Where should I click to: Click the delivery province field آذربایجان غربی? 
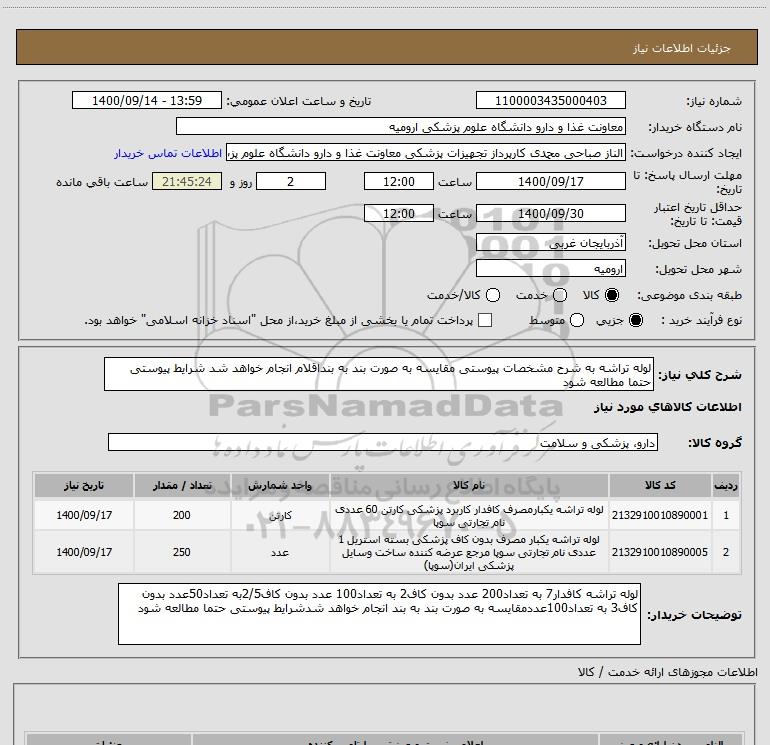(x=550, y=243)
